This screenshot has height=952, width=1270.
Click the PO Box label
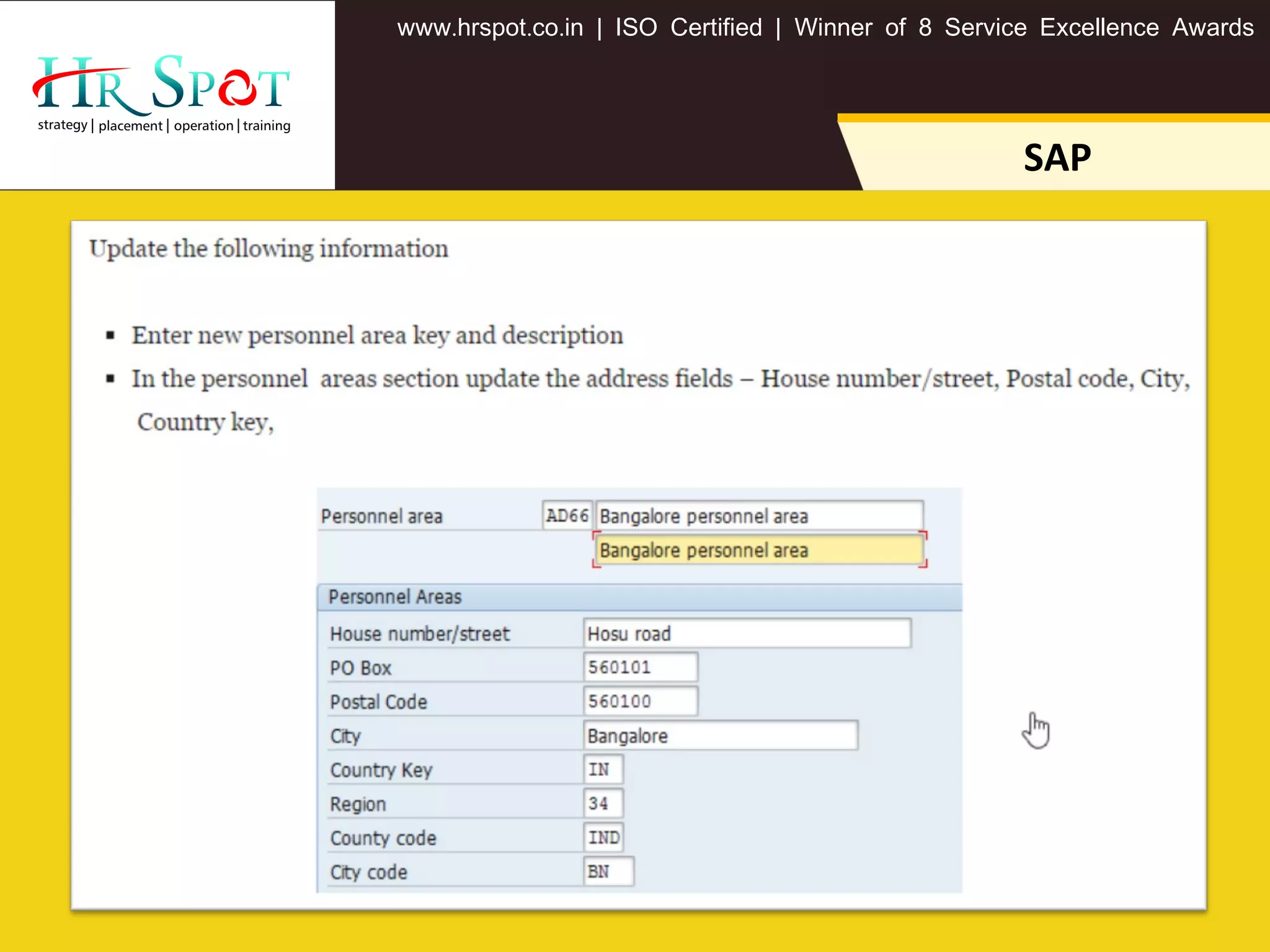(x=361, y=668)
